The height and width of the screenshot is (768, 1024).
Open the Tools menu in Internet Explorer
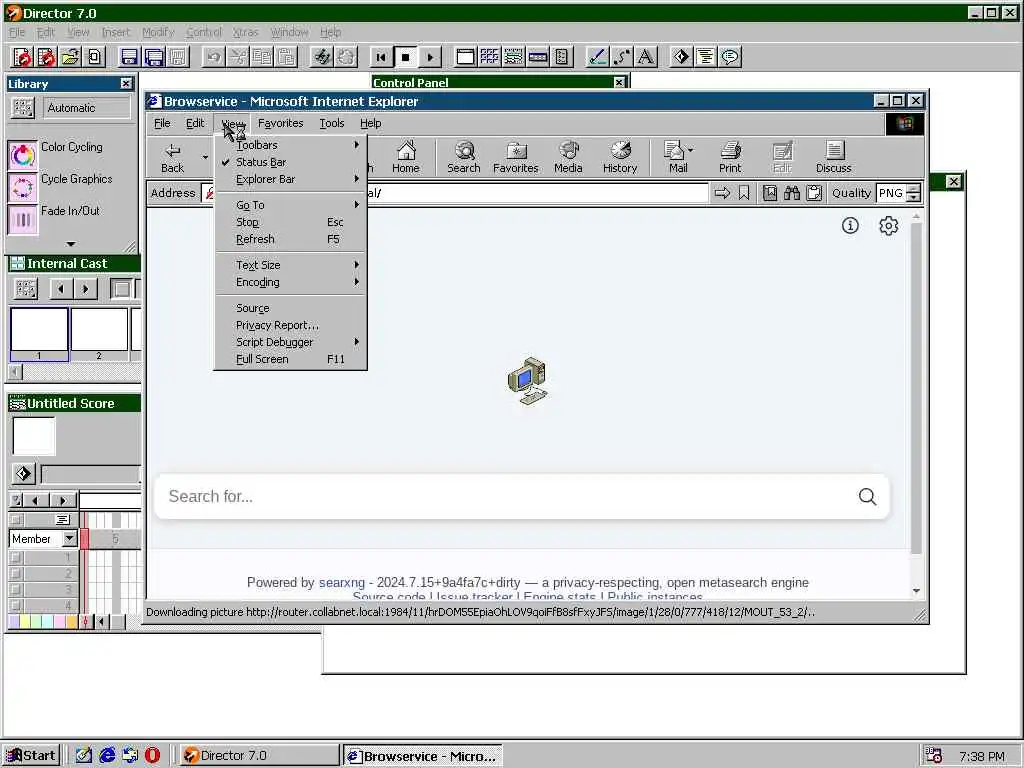click(x=332, y=123)
